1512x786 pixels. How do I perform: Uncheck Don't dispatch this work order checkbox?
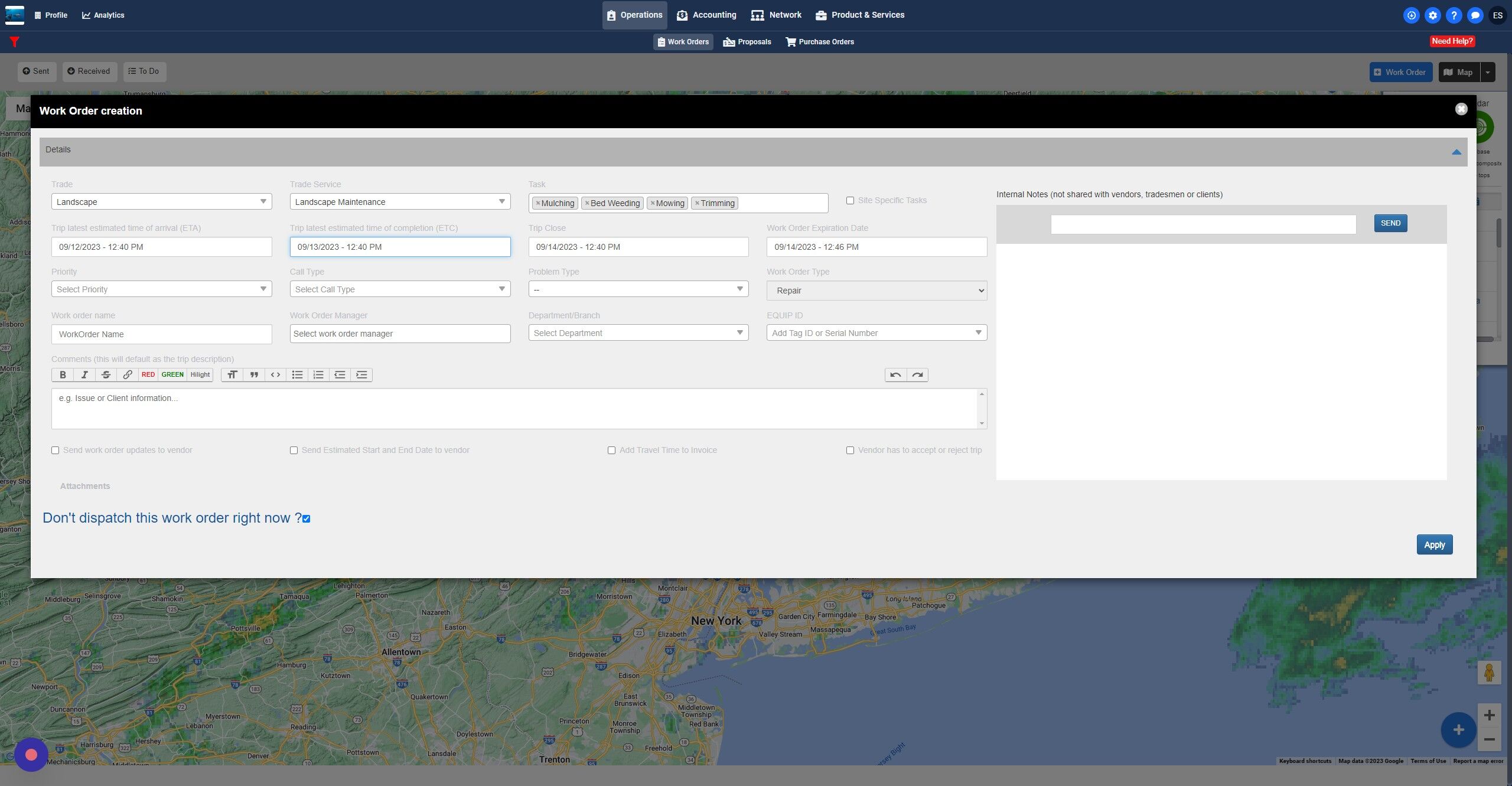tap(306, 518)
